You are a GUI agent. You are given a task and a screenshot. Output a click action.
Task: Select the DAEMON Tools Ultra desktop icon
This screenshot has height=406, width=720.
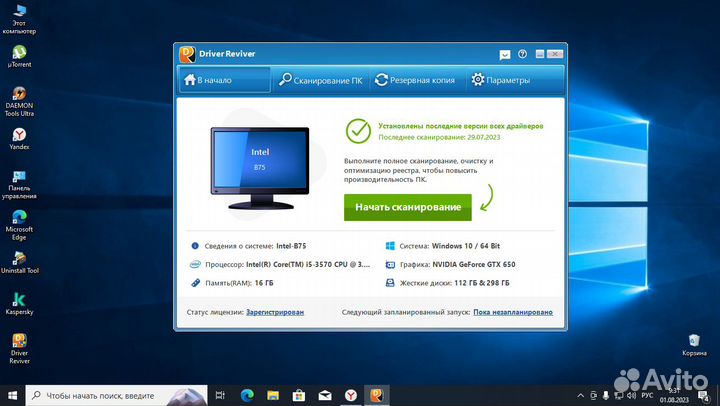click(19, 102)
